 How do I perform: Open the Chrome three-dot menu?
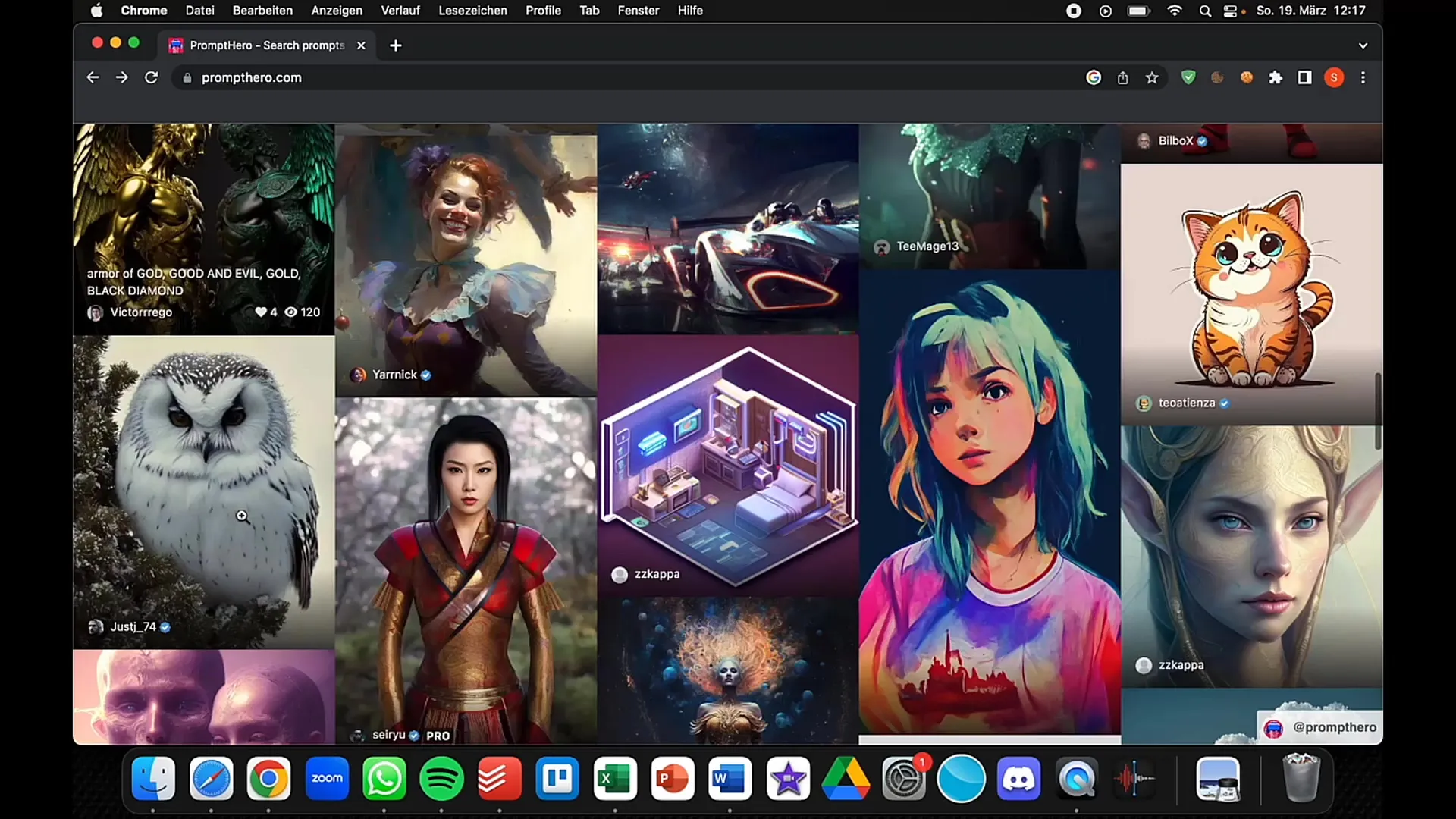tap(1363, 77)
